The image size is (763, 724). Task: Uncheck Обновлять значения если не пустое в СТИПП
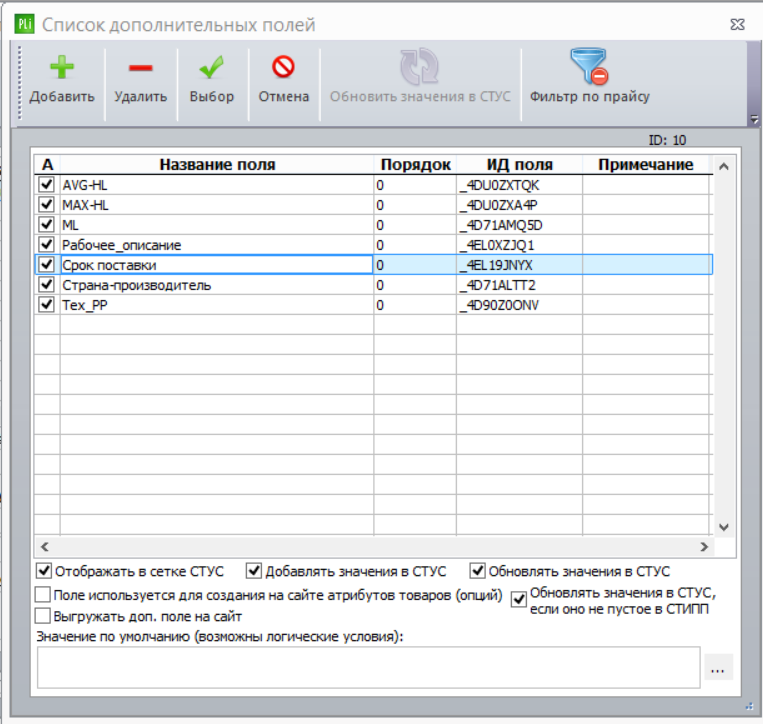click(519, 599)
